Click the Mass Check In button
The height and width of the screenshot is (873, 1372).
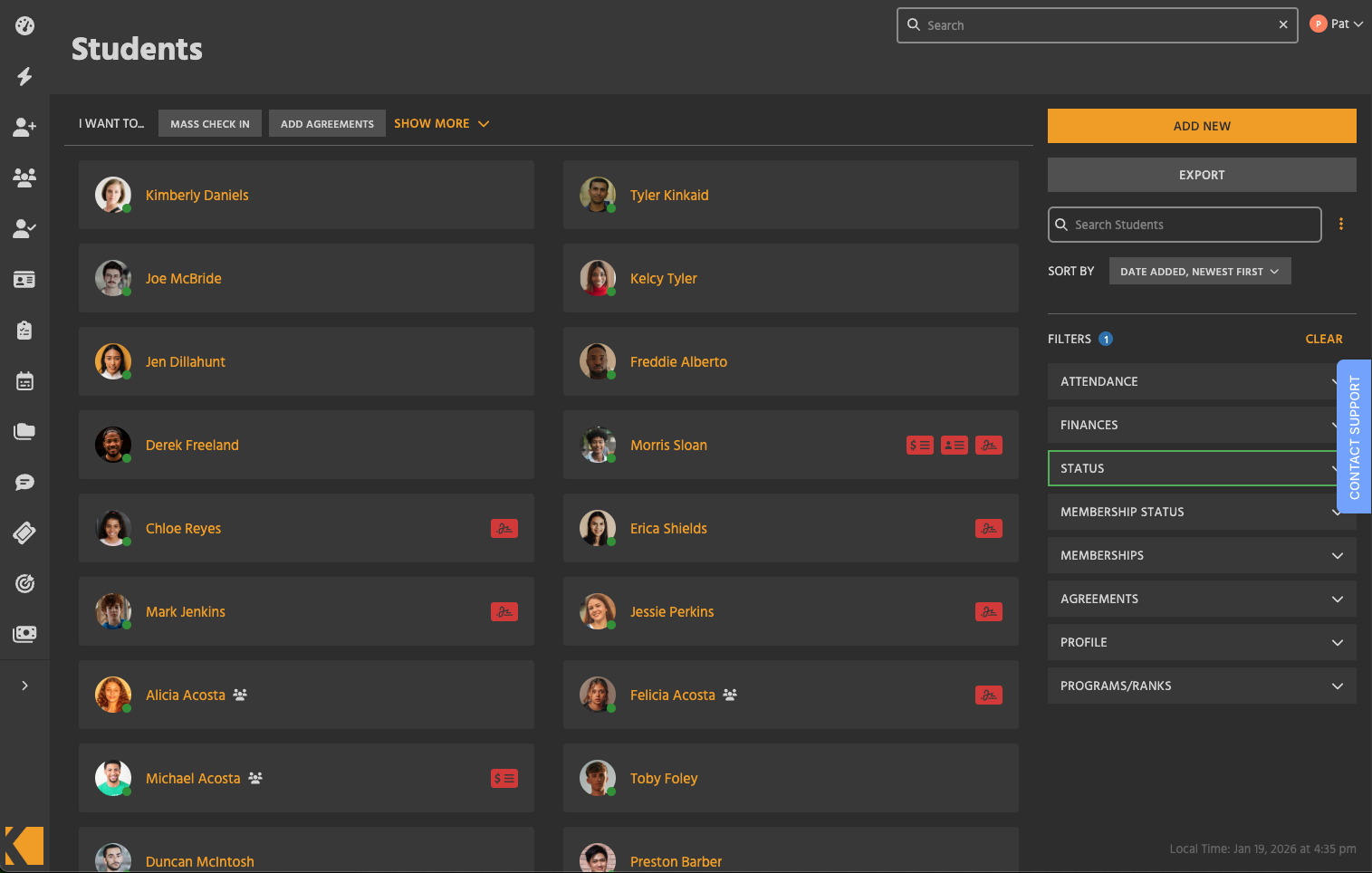pos(209,124)
